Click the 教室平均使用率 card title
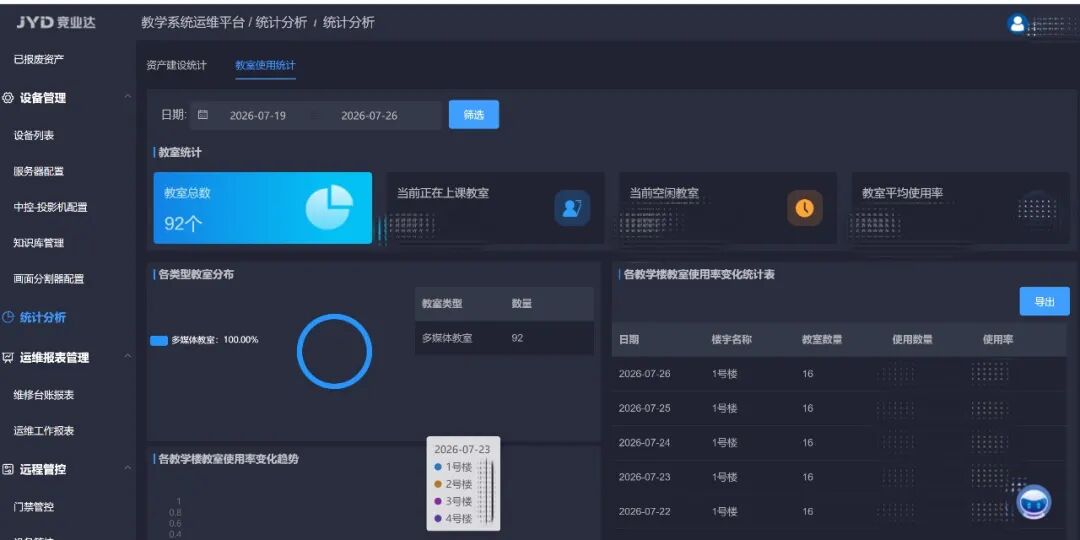Image resolution: width=1080 pixels, height=540 pixels. click(x=902, y=194)
